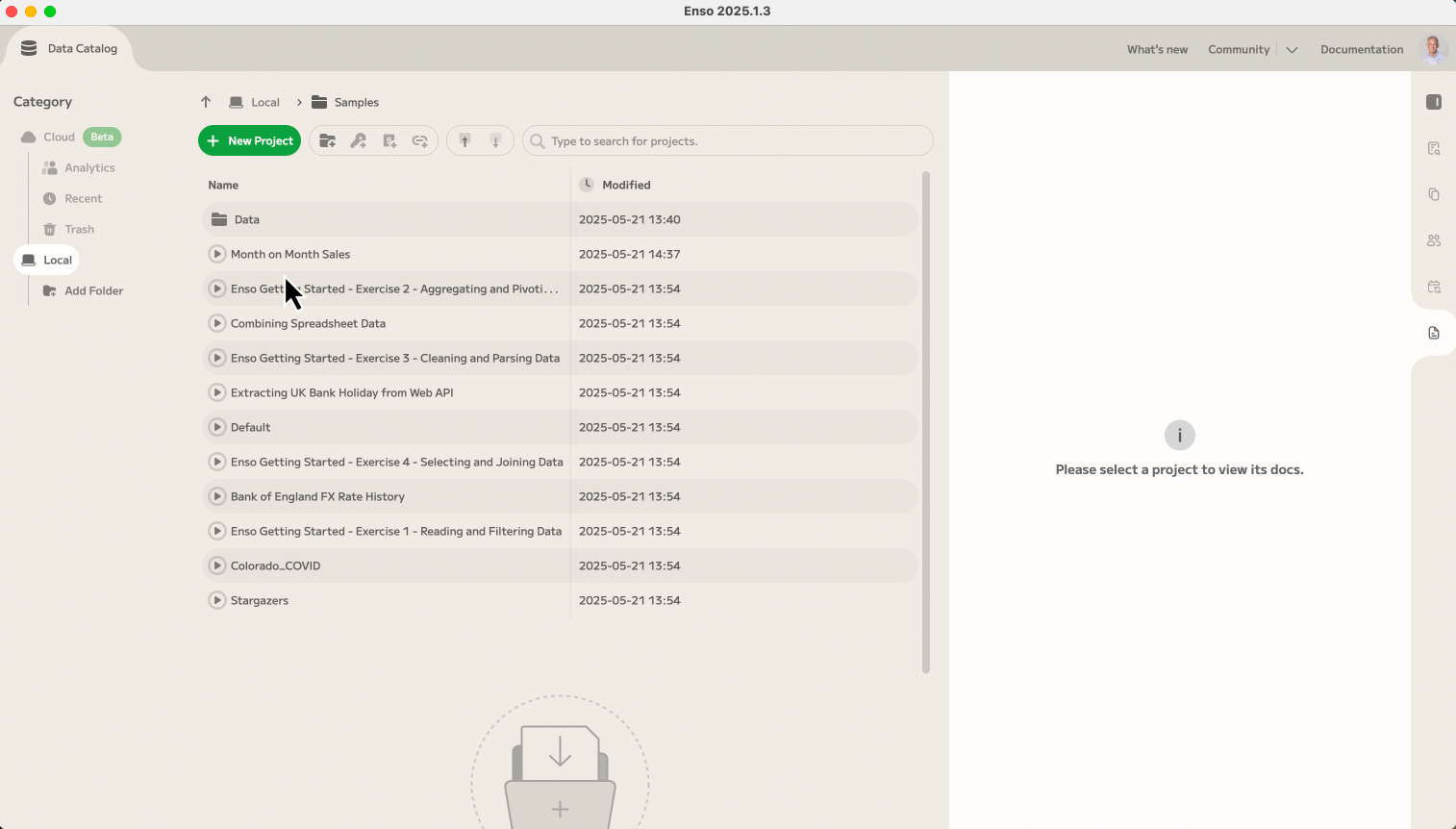Viewport: 1456px width, 829px height.
Task: Open the Trash category
Action: tap(68, 229)
